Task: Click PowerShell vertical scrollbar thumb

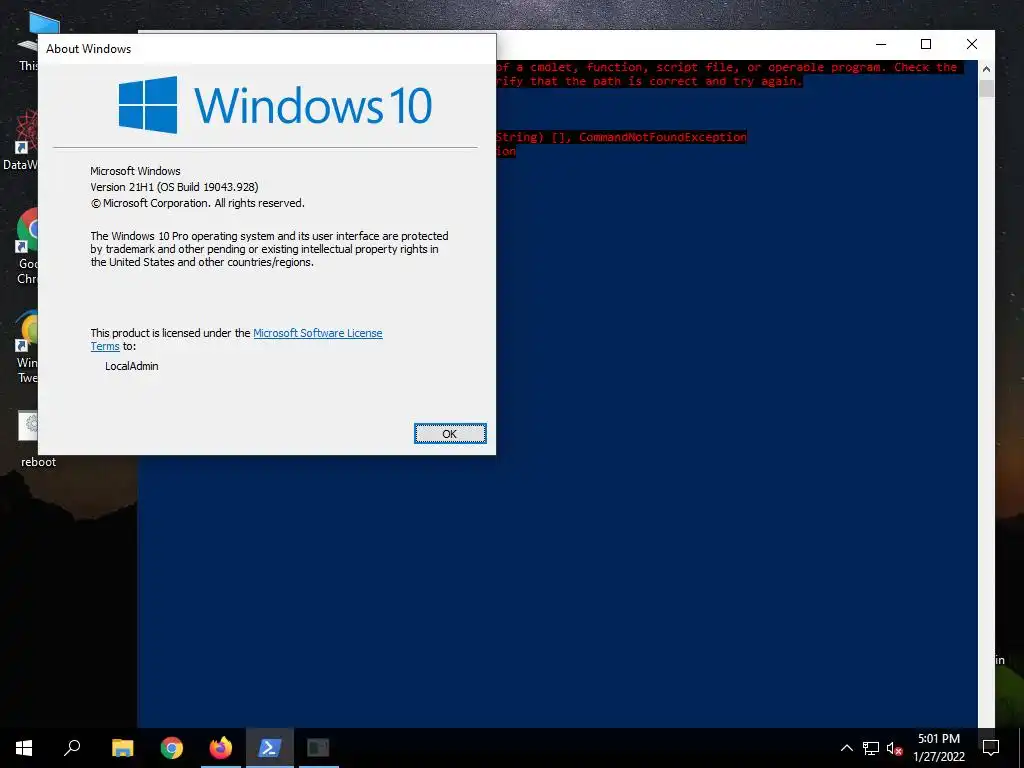Action: pyautogui.click(x=986, y=88)
